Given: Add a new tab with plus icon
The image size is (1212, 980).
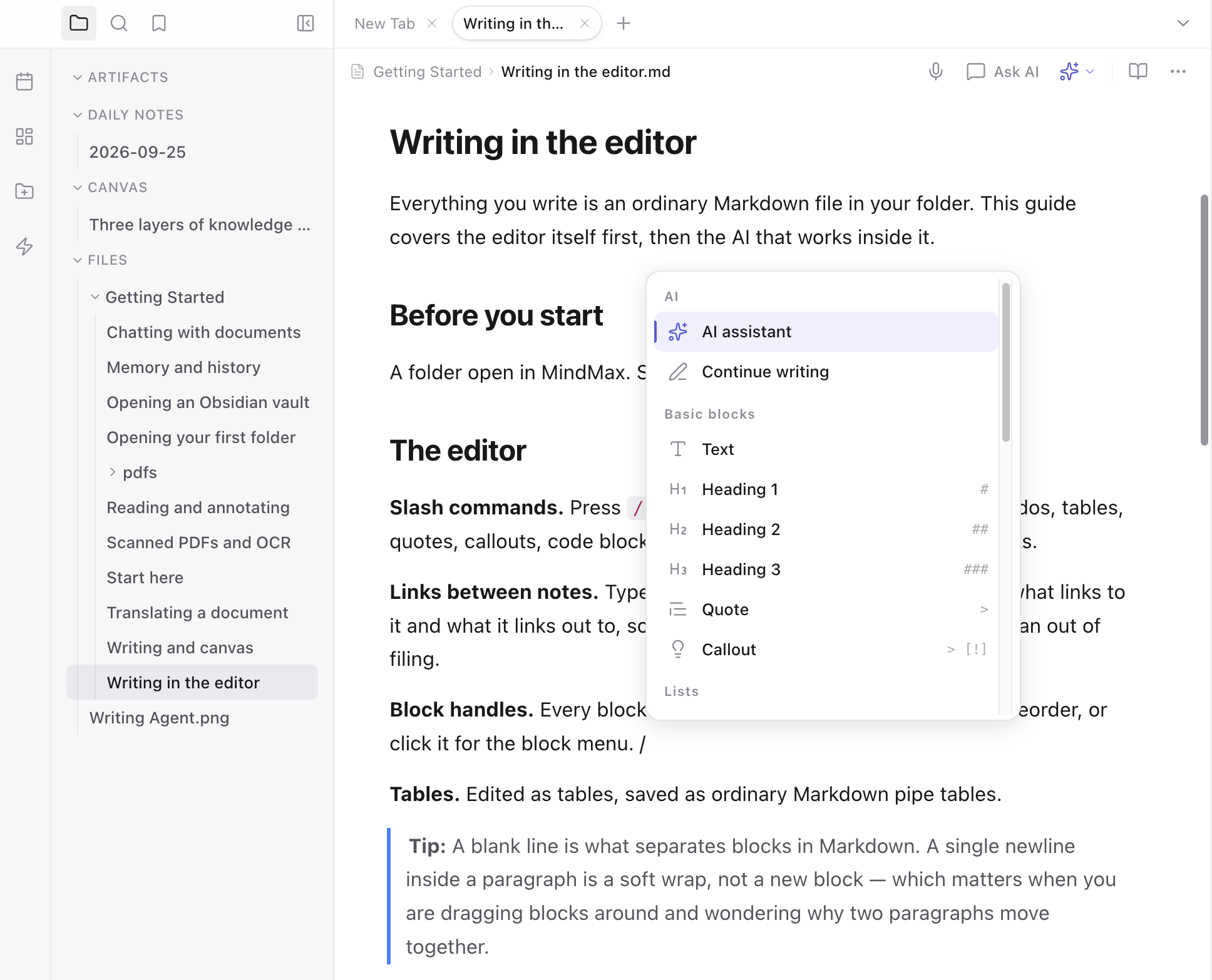Looking at the screenshot, I should [624, 23].
